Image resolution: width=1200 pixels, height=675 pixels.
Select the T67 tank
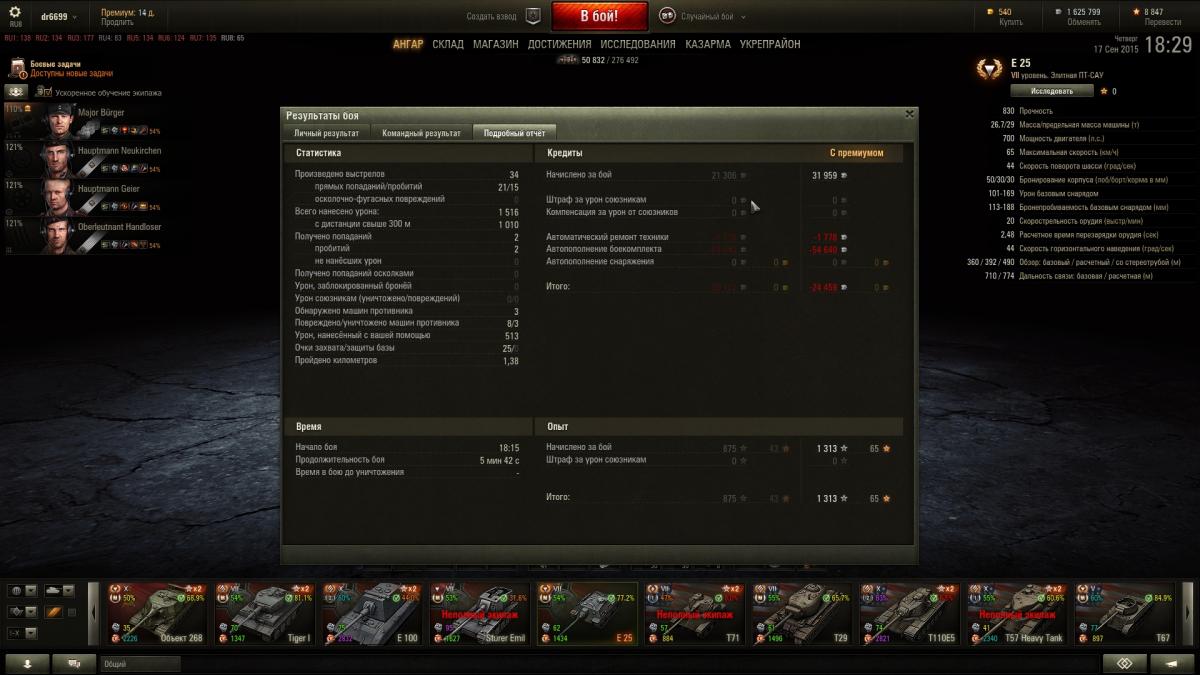1124,614
